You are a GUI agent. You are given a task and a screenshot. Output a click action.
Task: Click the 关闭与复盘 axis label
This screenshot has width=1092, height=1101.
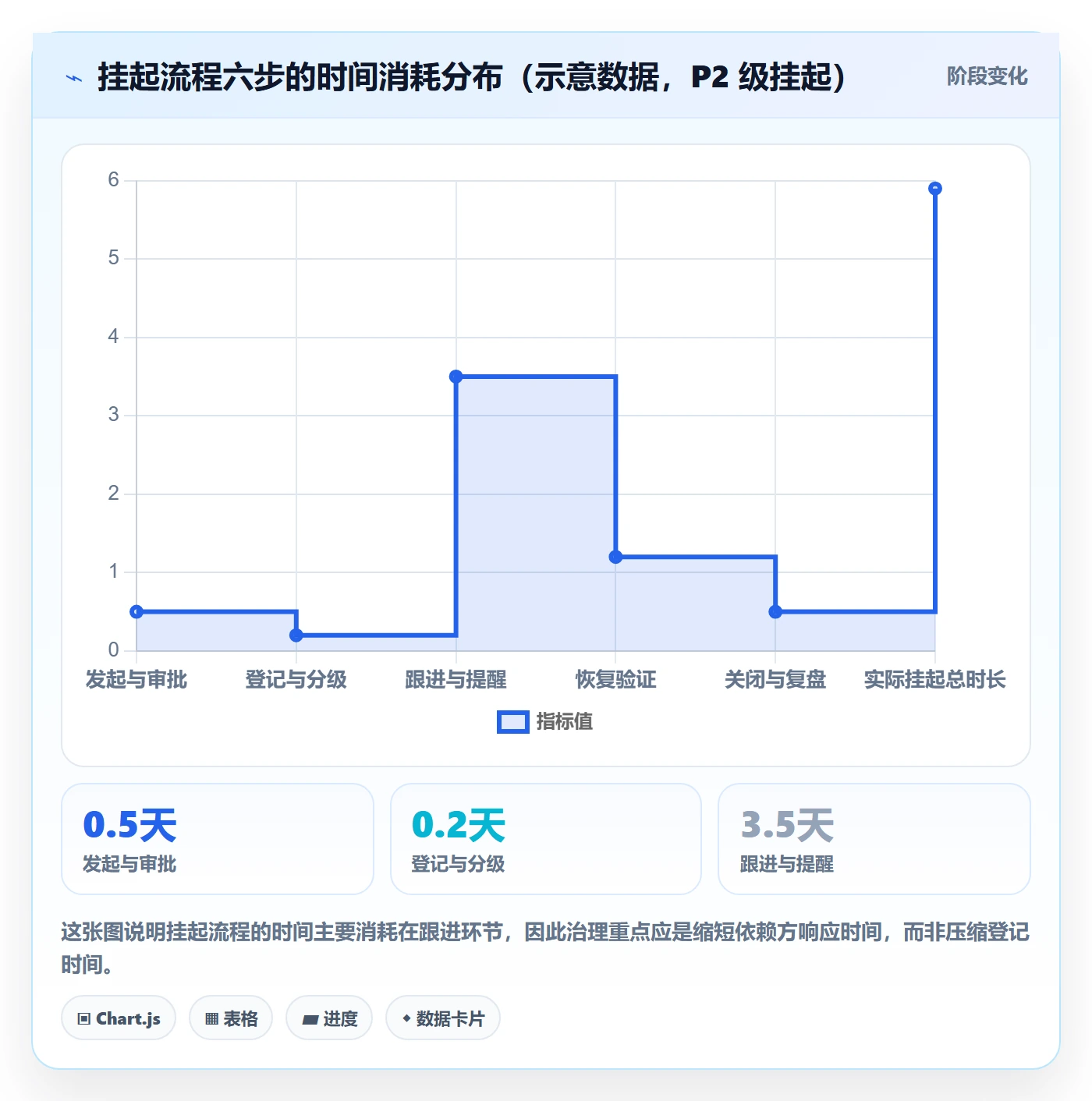[x=775, y=680]
